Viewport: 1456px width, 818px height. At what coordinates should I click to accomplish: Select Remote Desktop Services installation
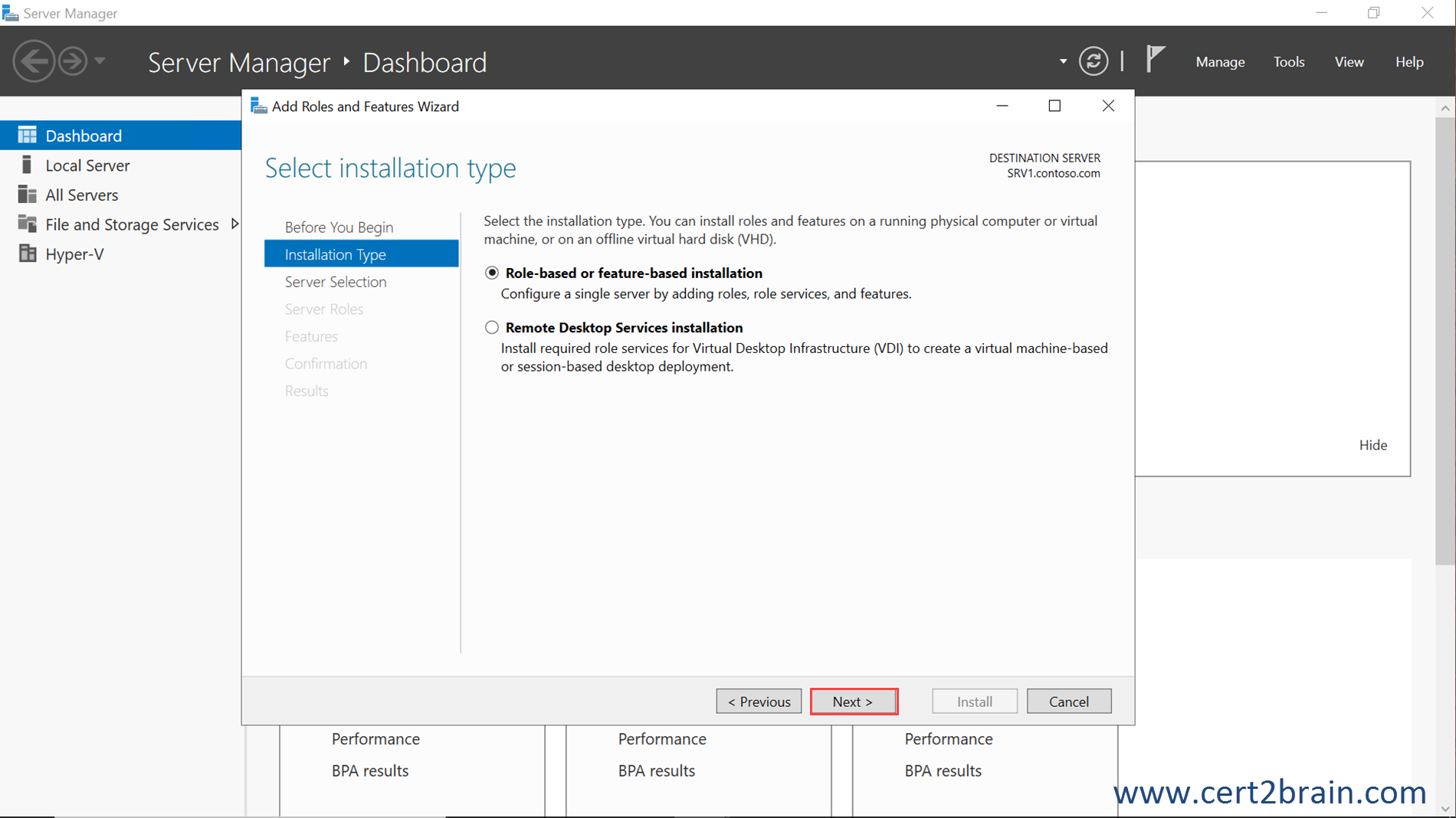click(491, 327)
